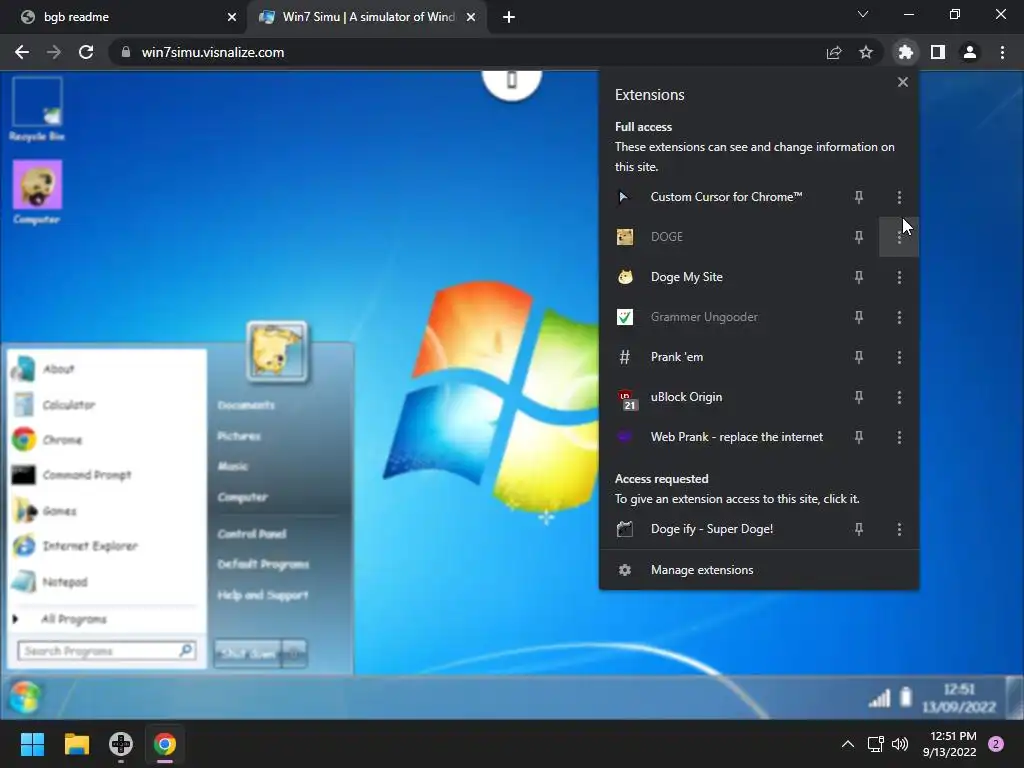Image resolution: width=1024 pixels, height=768 pixels.
Task: Open more options for Prank 'em
Action: click(x=899, y=357)
